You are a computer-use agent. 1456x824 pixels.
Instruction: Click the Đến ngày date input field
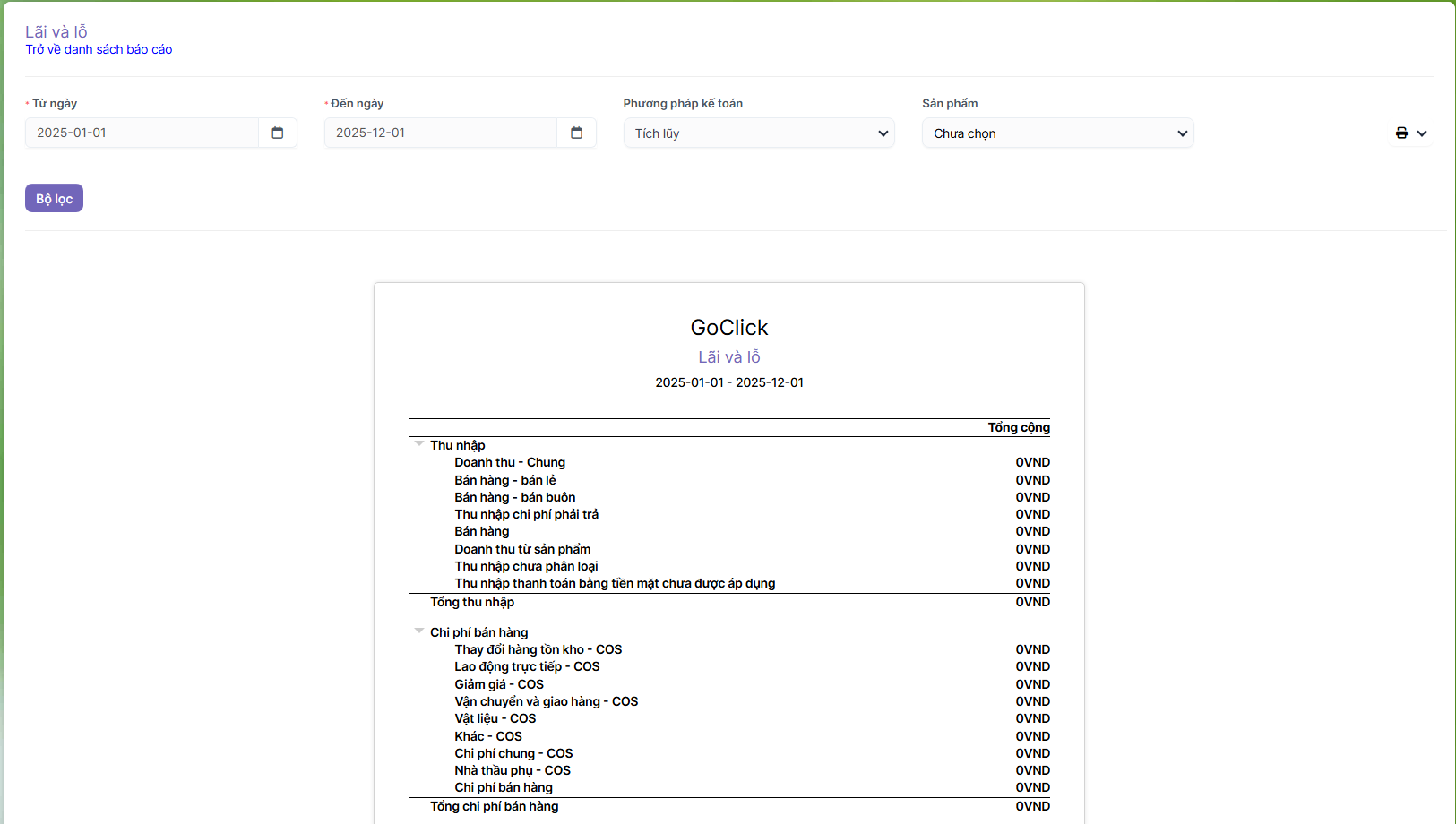pos(441,133)
